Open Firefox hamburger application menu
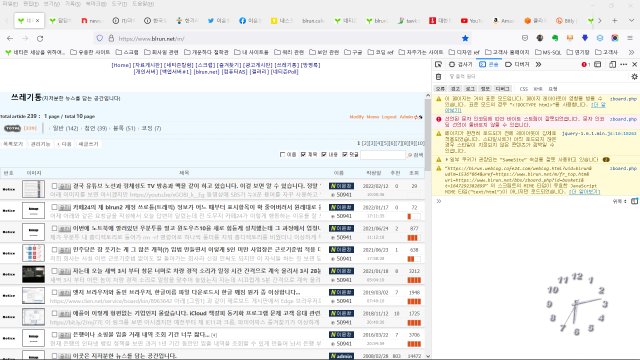Viewport: 640px width, 360px height. point(630,38)
